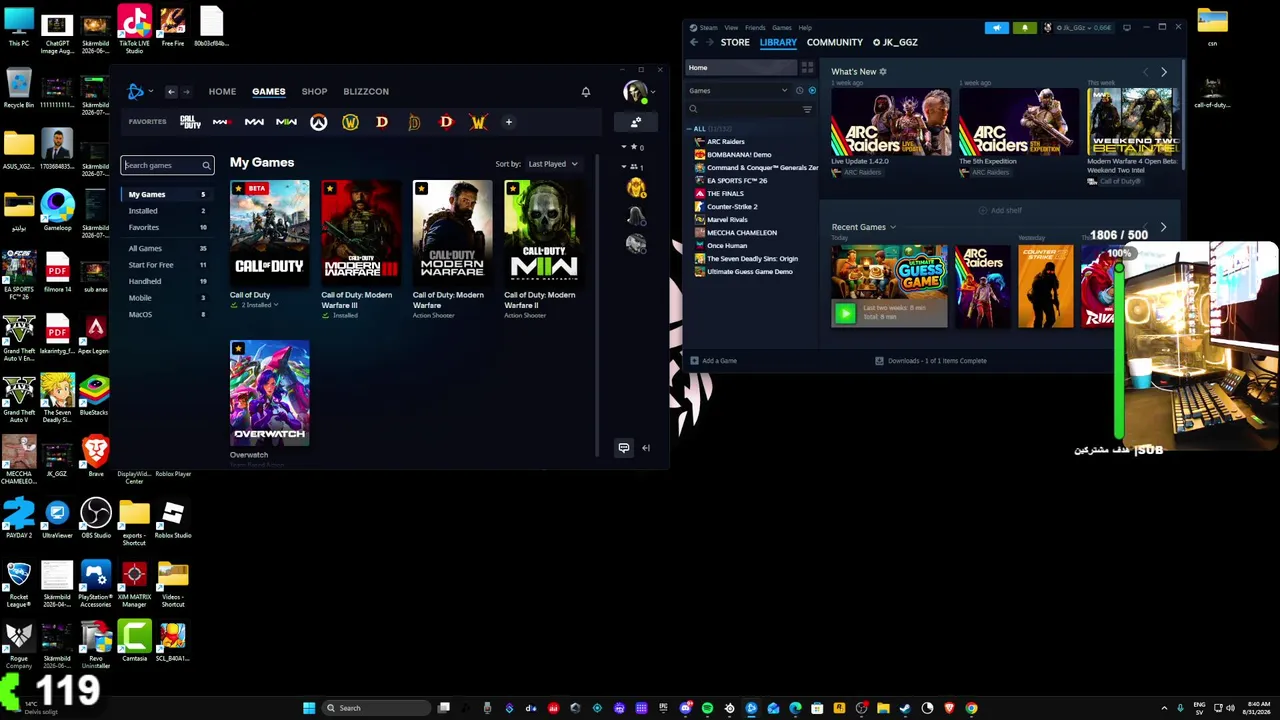Image resolution: width=1280 pixels, height=720 pixels.
Task: Open Steam Downloads status link
Action: click(x=931, y=361)
